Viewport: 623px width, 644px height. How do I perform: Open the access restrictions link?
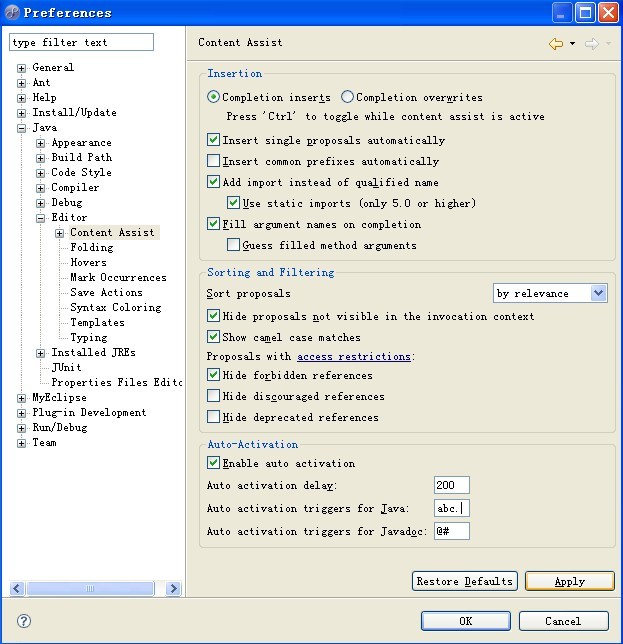354,356
